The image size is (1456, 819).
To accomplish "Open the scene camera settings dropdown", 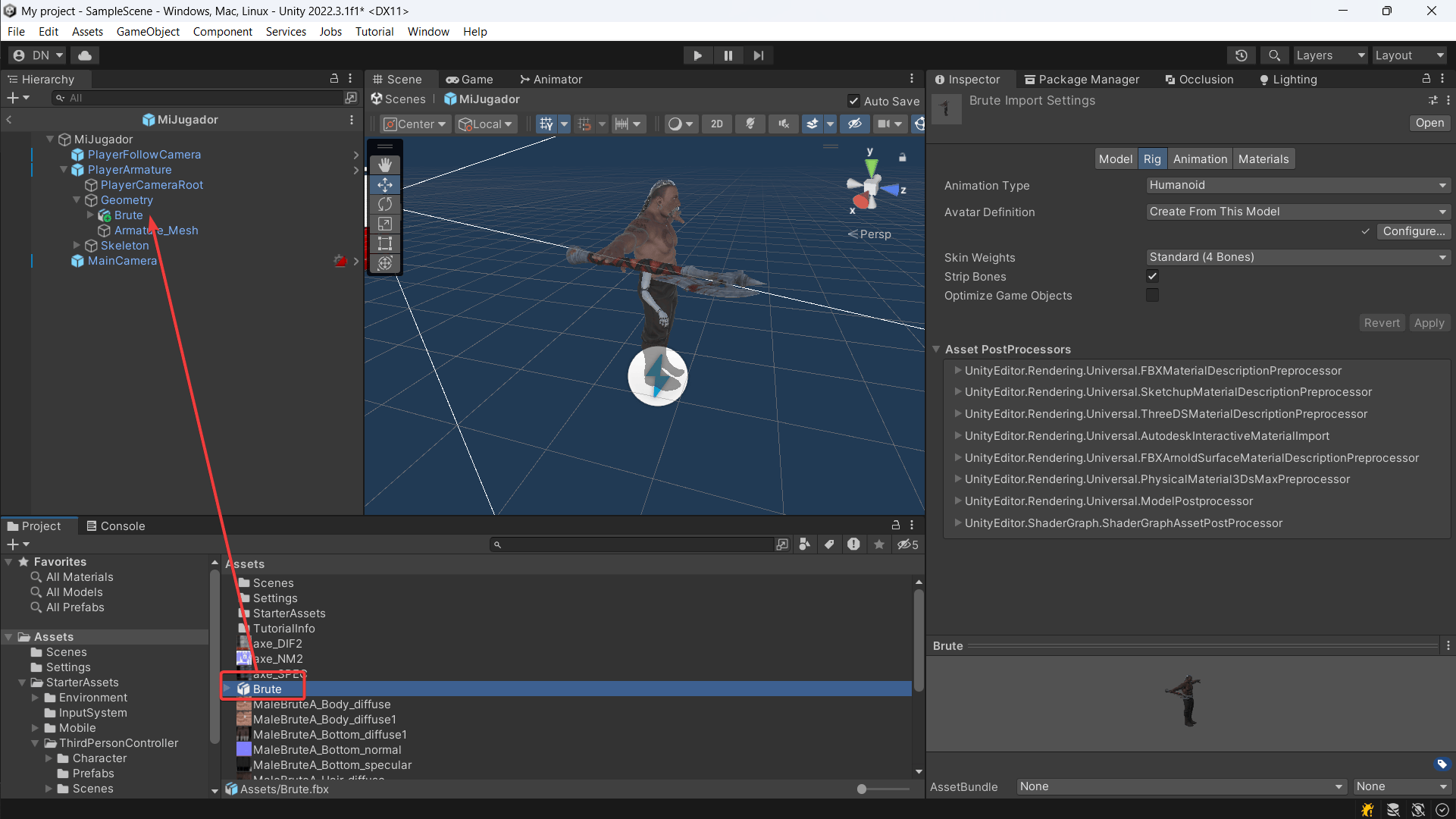I will click(890, 124).
